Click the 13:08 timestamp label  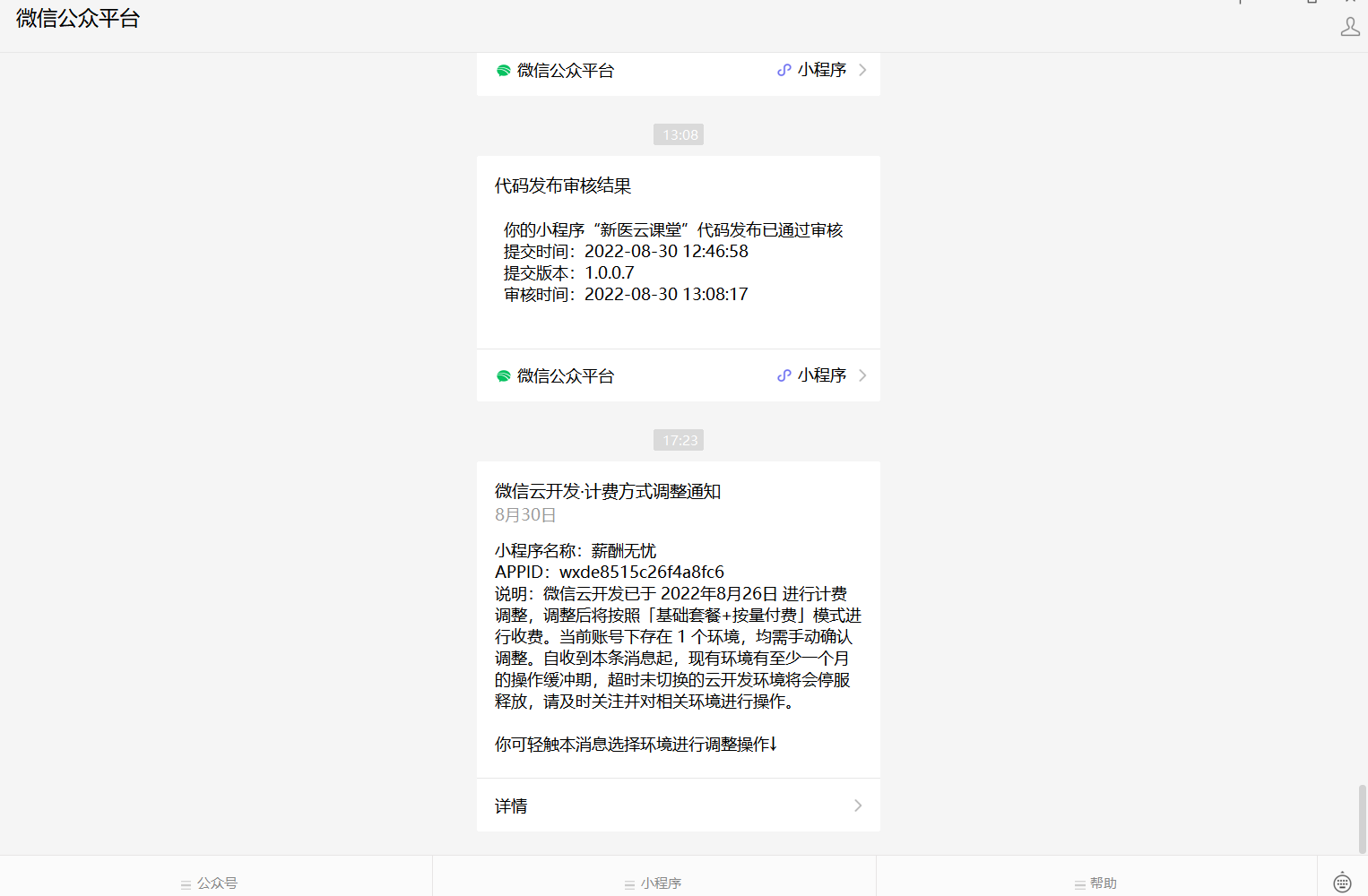click(x=679, y=134)
